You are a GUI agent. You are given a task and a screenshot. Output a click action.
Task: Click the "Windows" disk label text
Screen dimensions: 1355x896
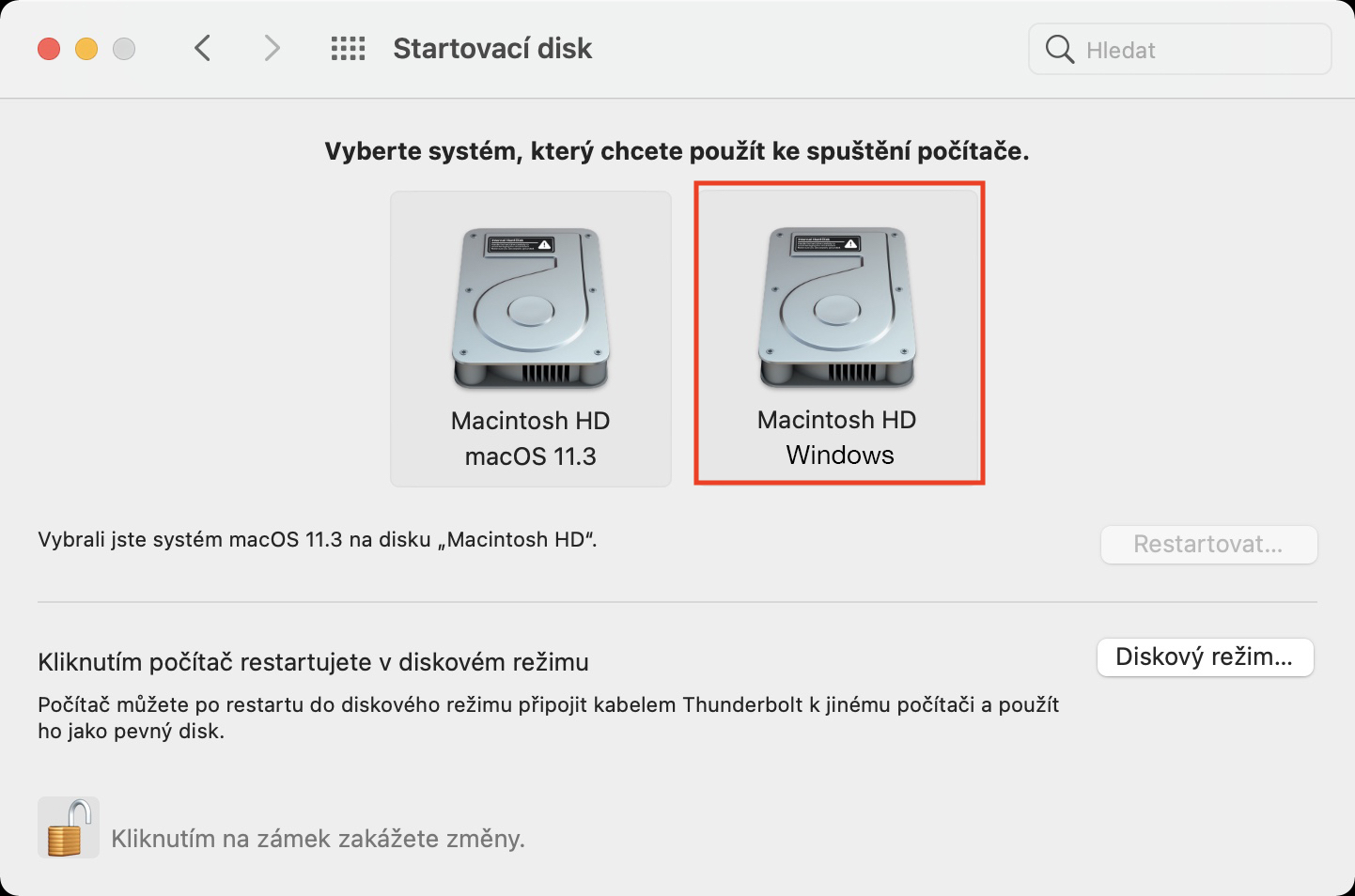[840, 456]
